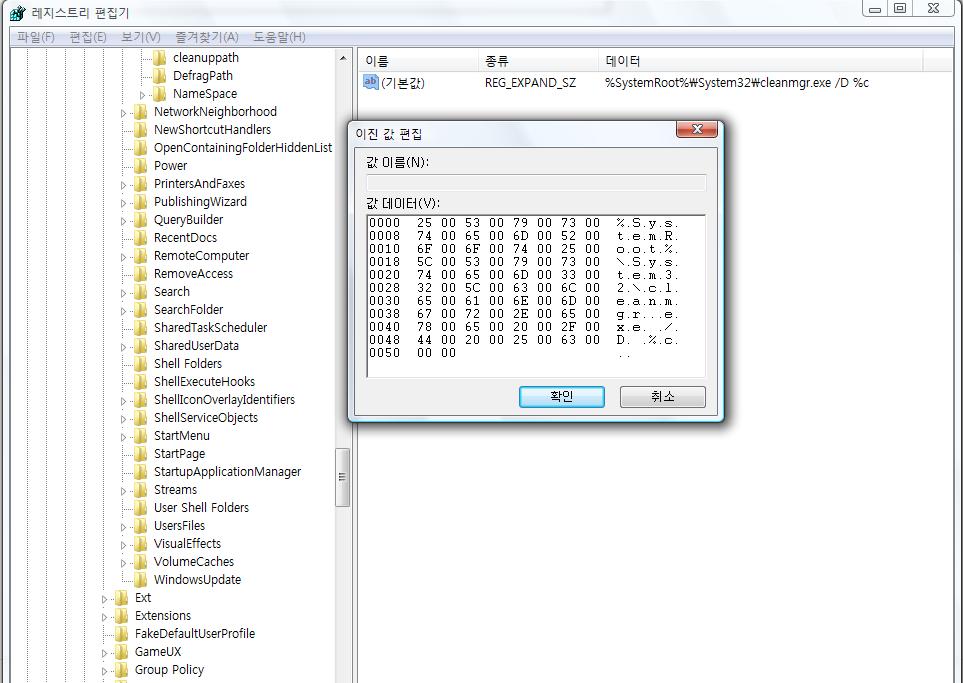Click the Shell Folders folder icon

141,364
